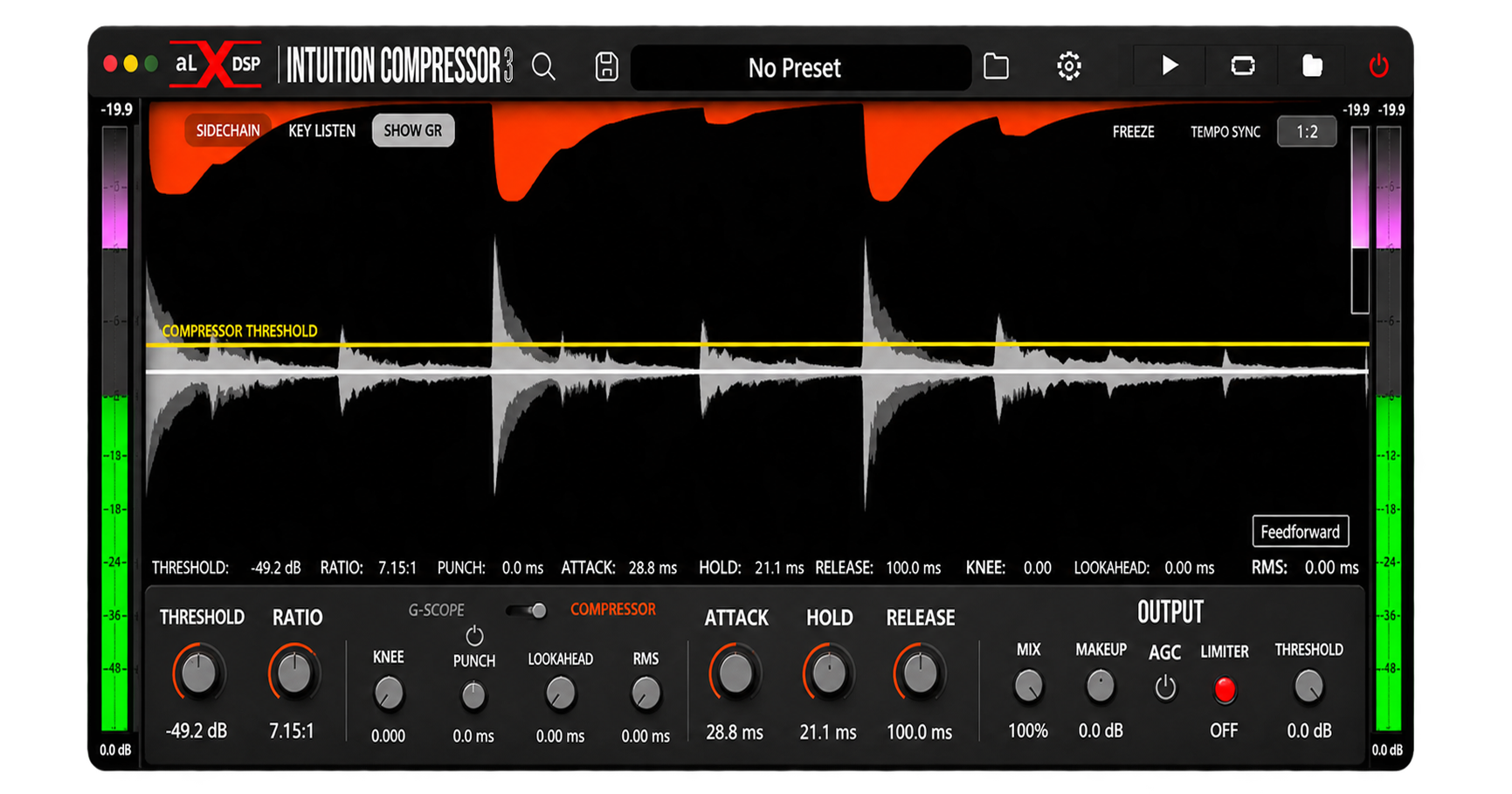
Task: Click the 0.0 ms value under PUNCH knob
Action: point(473,736)
